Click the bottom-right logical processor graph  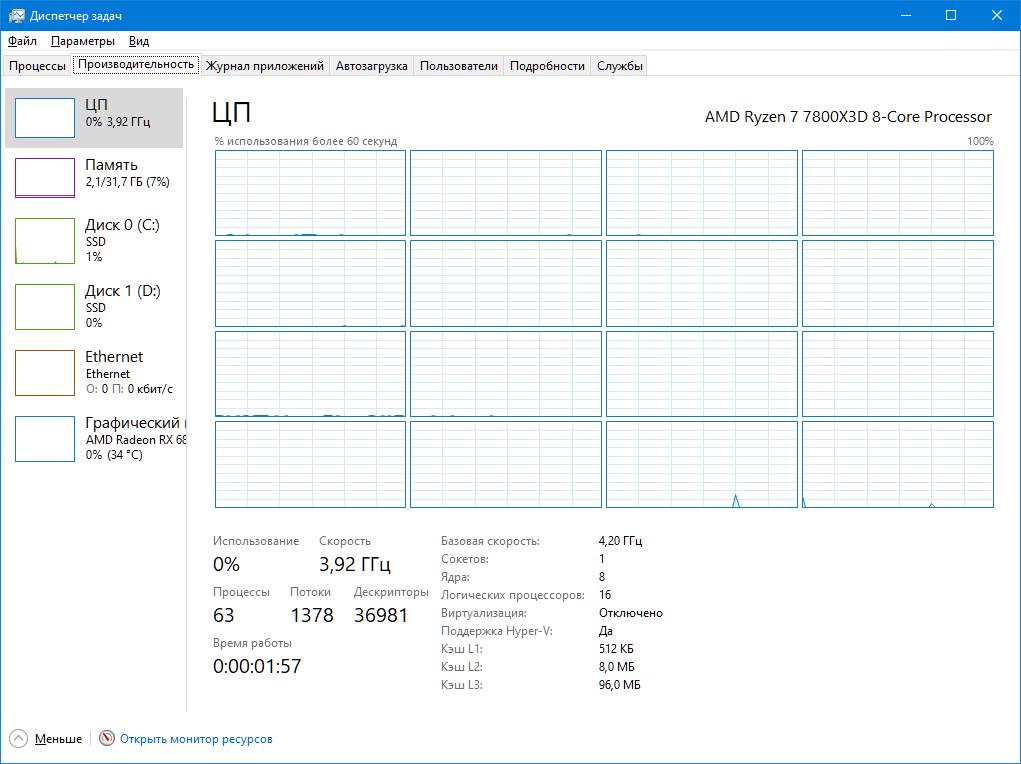pyautogui.click(x=898, y=464)
